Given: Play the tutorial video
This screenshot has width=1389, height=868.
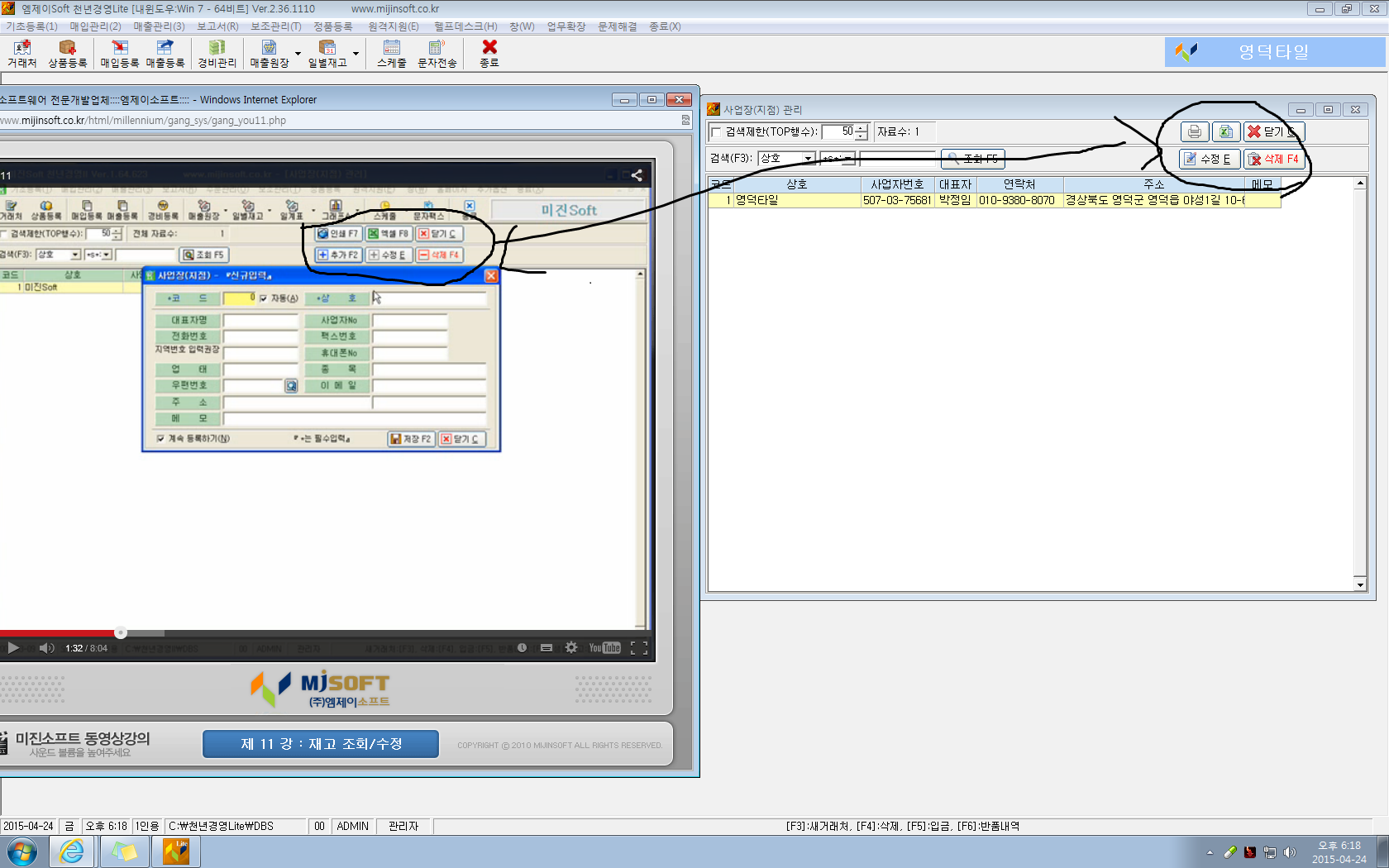Looking at the screenshot, I should tap(13, 648).
